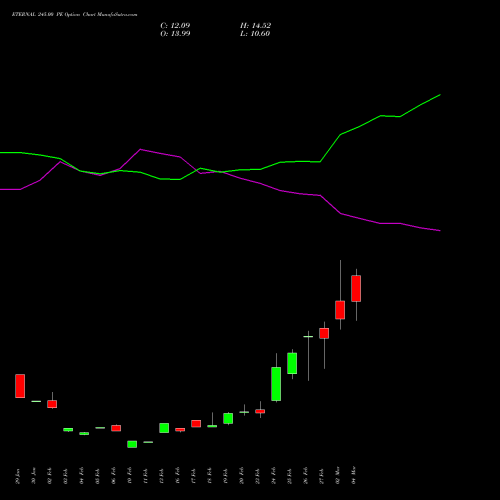The height and width of the screenshot is (500, 500).
Task: Select the green candle for 25 Feb
Action: [292, 363]
